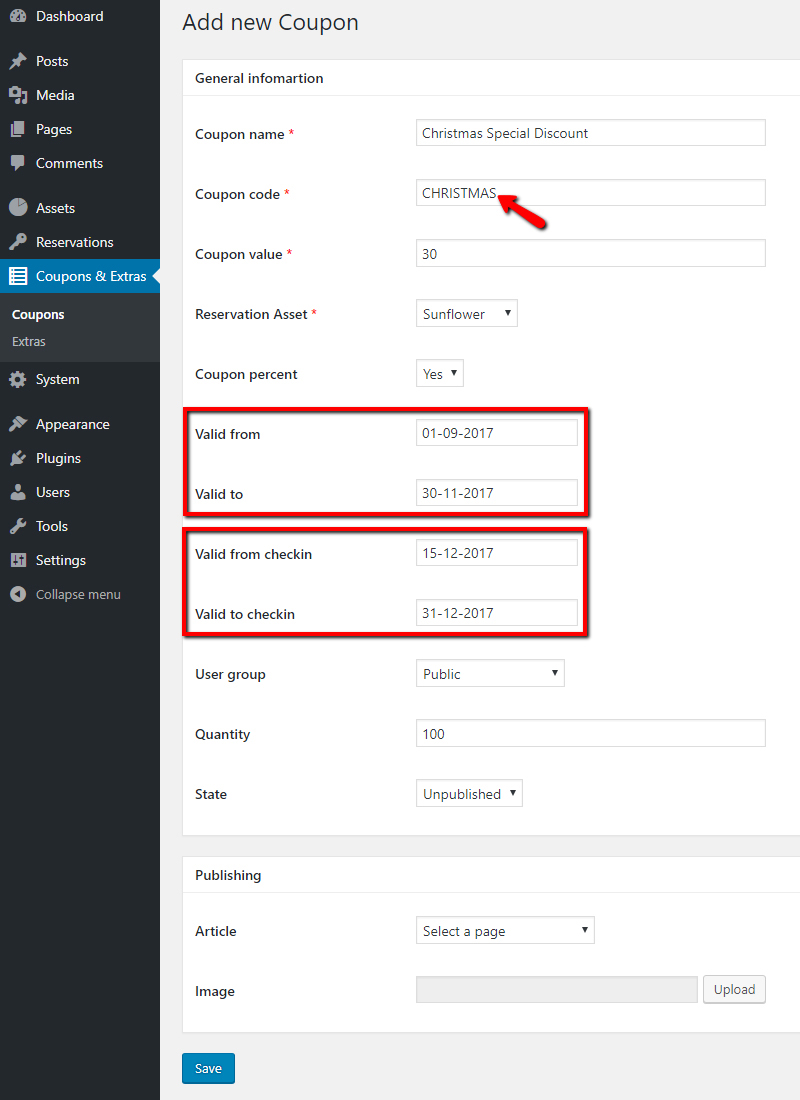Open the Reservation Asset dropdown showing Sunflower
This screenshot has width=800, height=1100.
[466, 312]
